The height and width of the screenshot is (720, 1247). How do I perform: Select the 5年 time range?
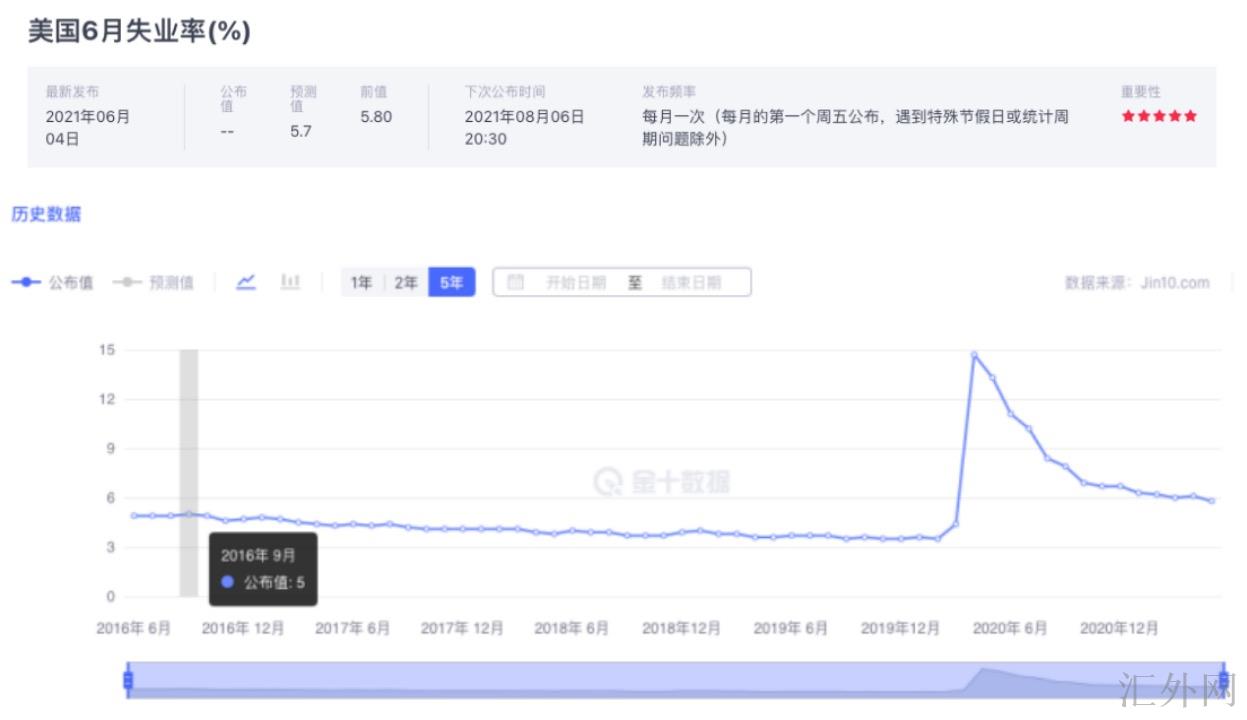tap(451, 283)
